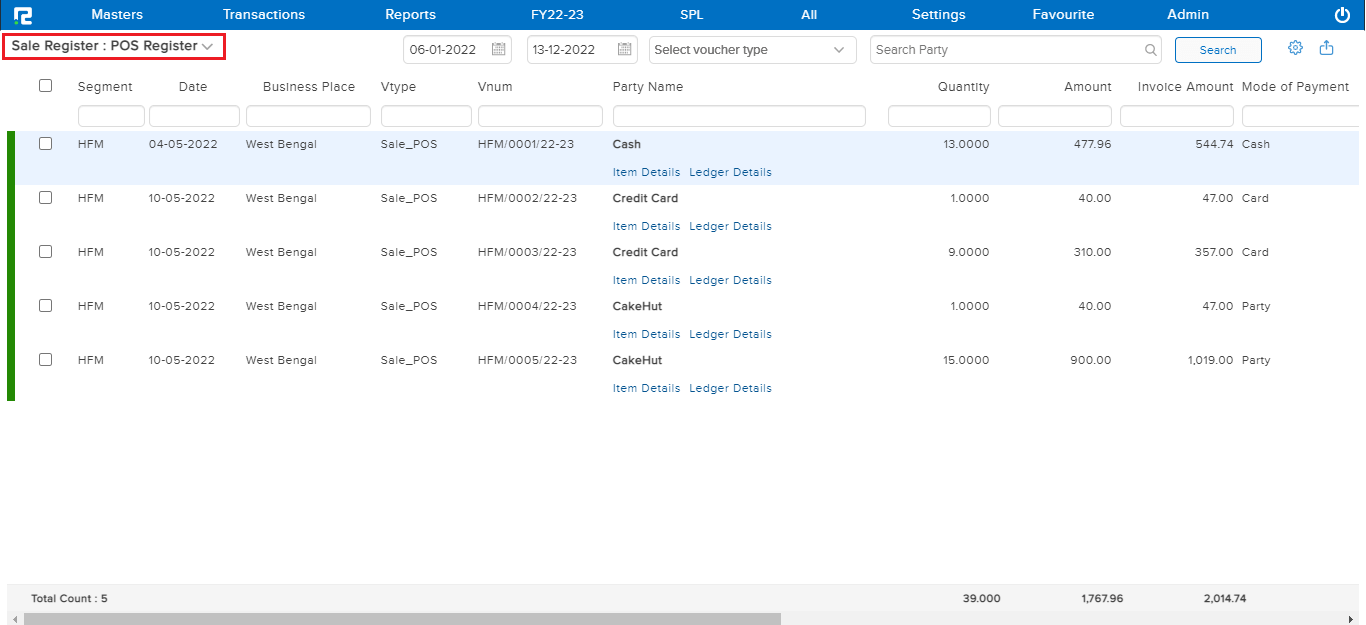
Task: Click the magnifier icon in Search Party field
Action: (1150, 49)
